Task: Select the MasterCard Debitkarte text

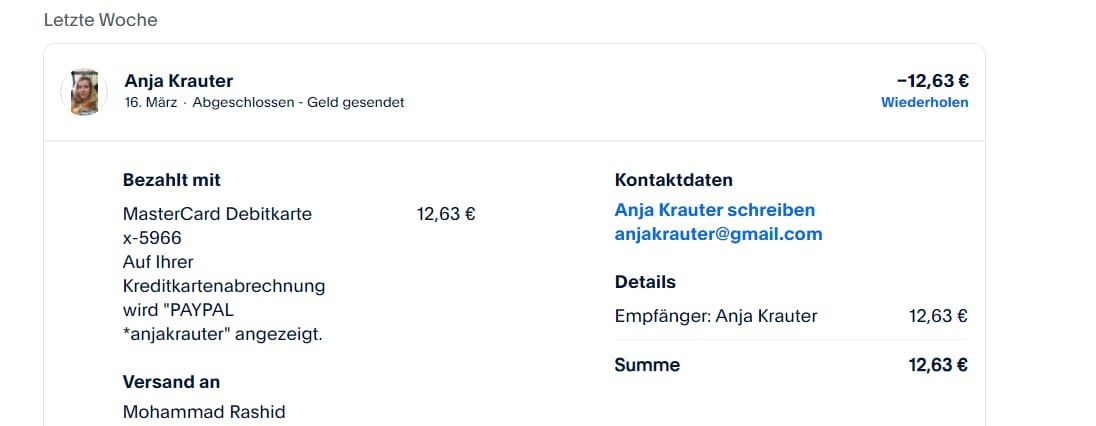Action: tap(217, 214)
